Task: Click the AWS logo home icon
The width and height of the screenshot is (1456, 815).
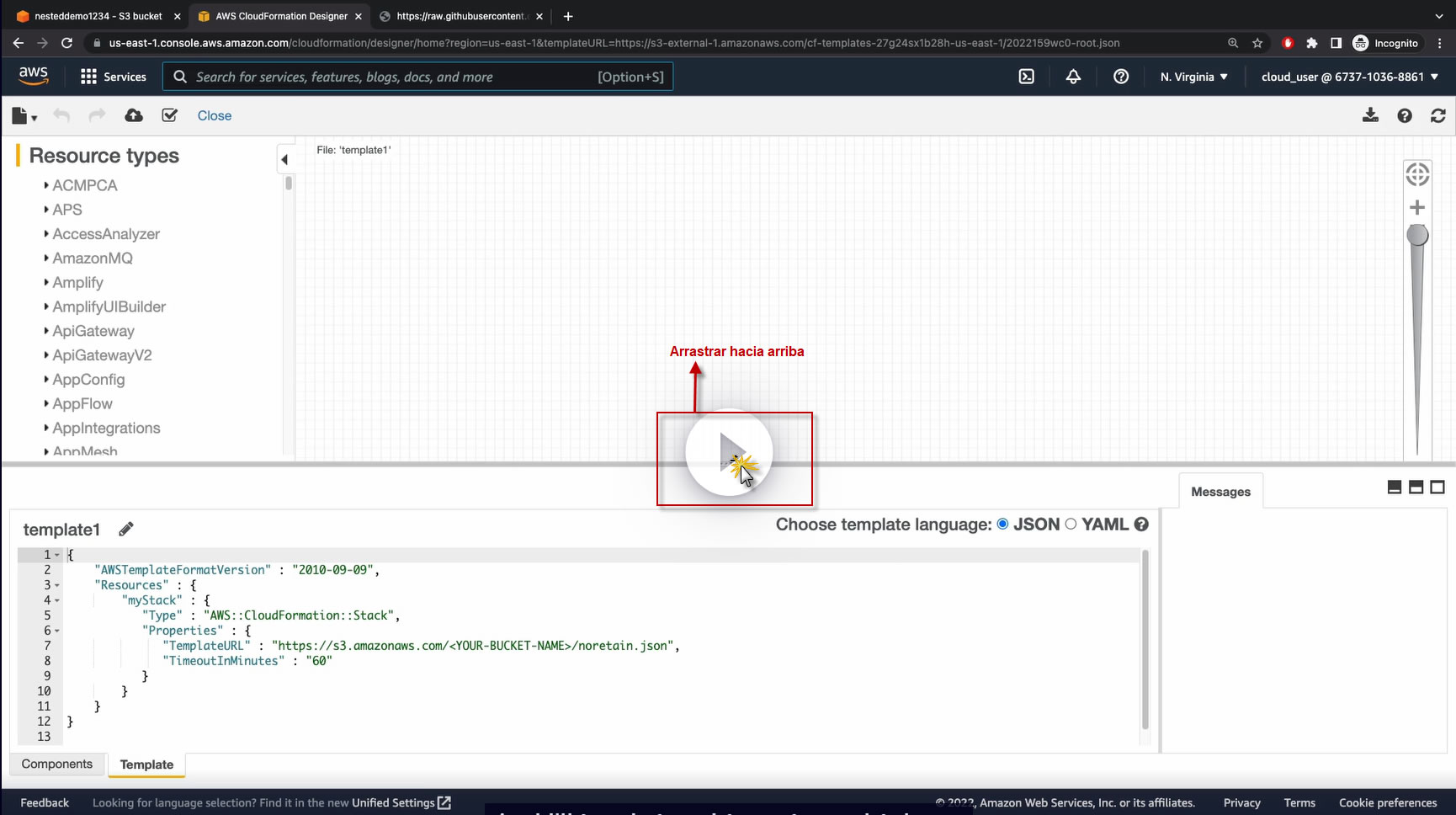Action: pyautogui.click(x=34, y=76)
